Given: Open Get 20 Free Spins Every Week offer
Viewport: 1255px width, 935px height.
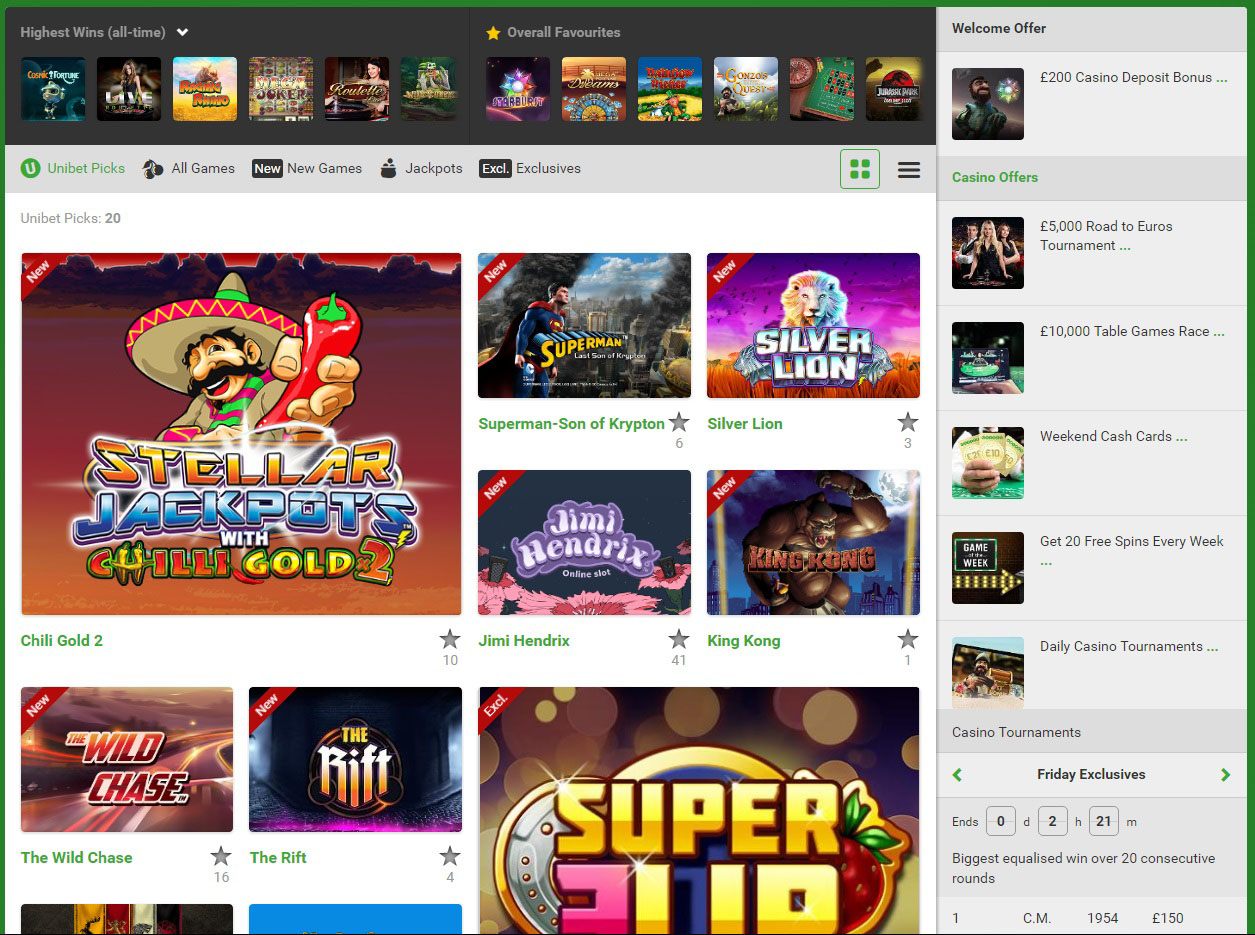Looking at the screenshot, I should [x=1132, y=551].
